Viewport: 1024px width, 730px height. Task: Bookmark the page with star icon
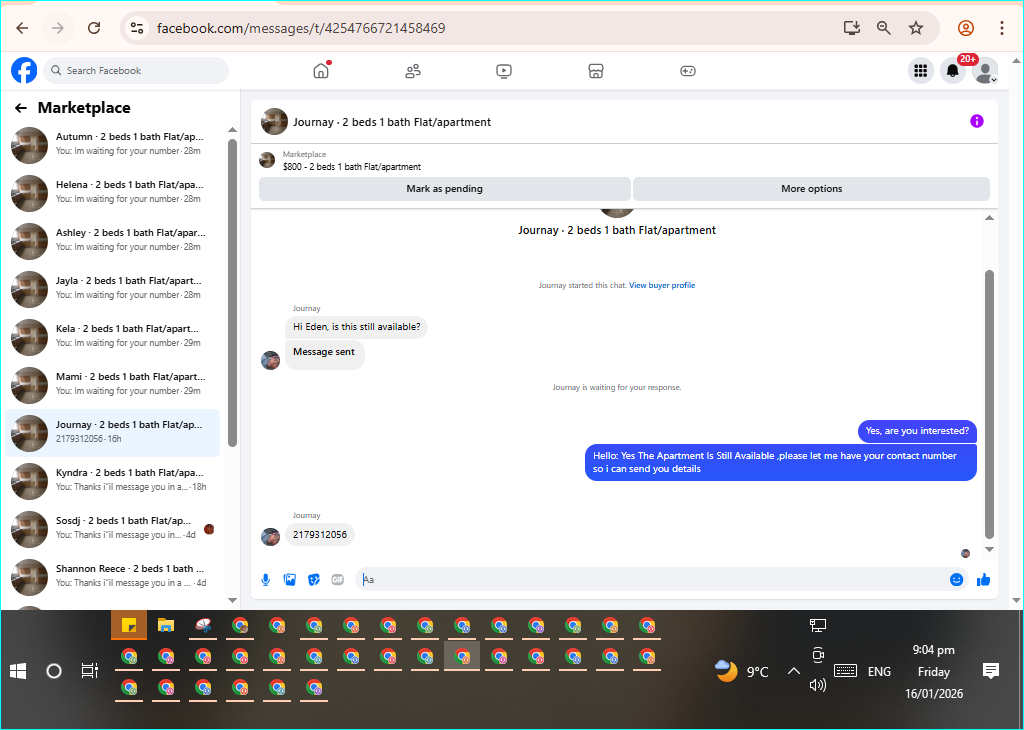click(916, 28)
